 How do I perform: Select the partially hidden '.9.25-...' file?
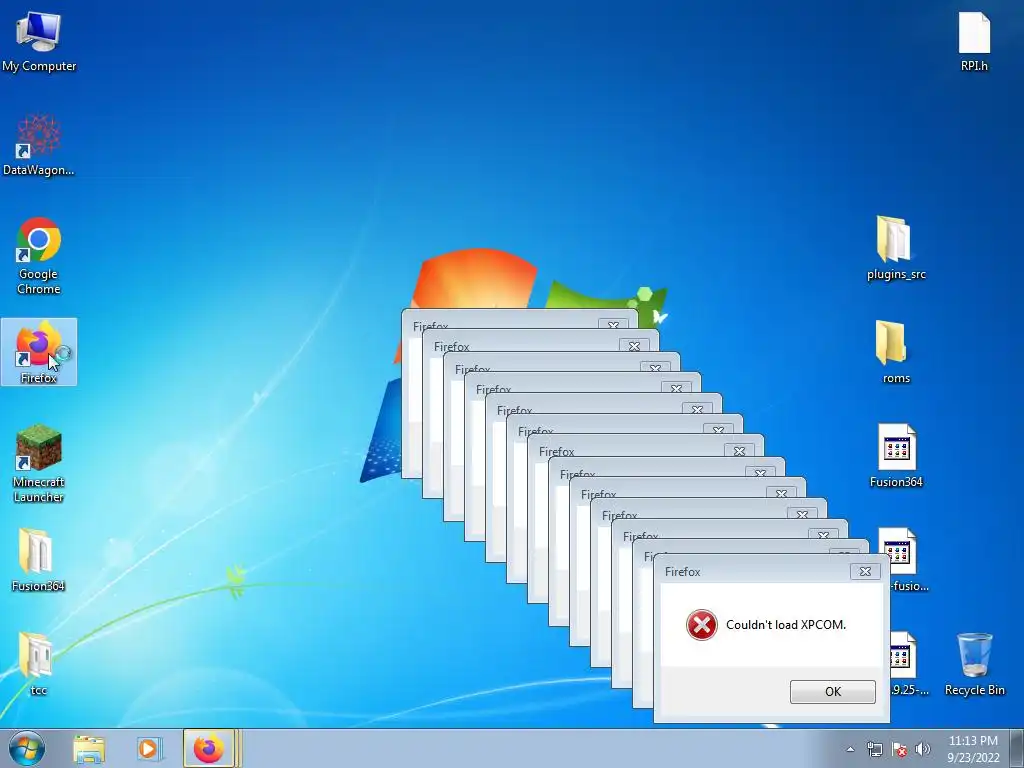(909, 664)
